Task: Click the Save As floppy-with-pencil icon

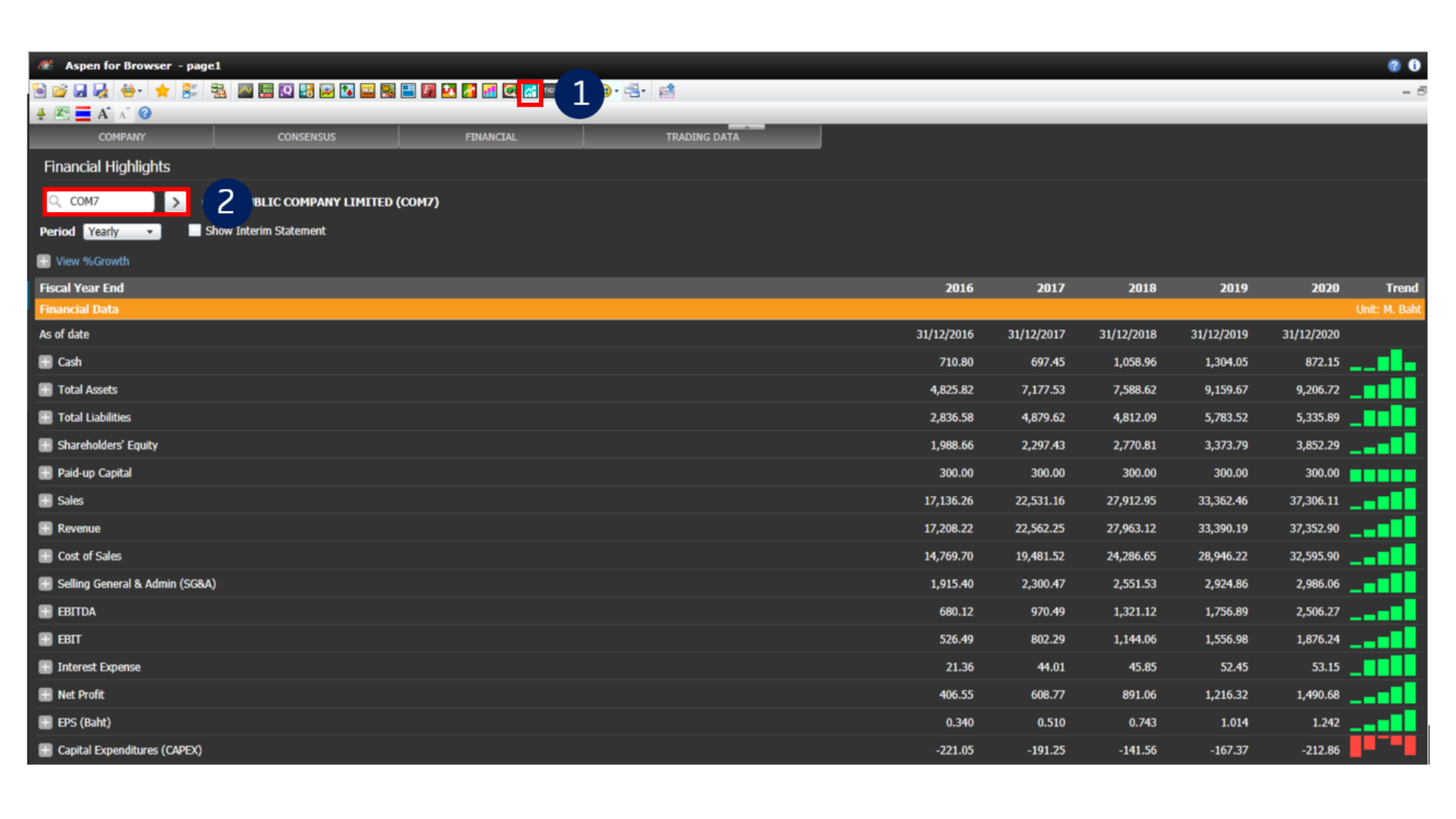Action: click(100, 92)
